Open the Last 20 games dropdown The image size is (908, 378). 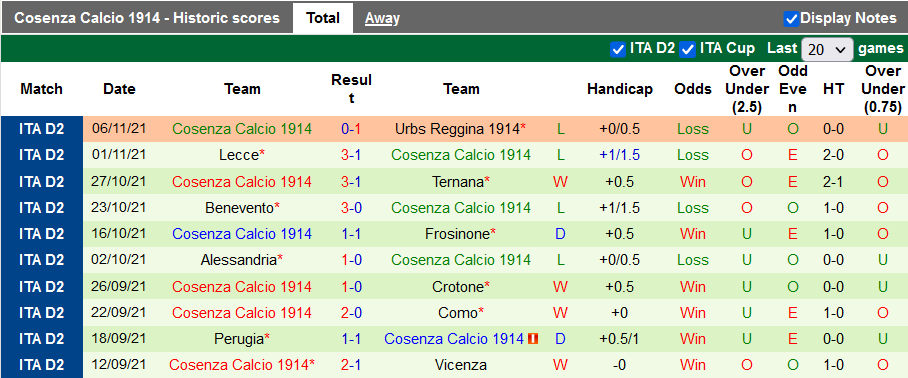pos(827,50)
